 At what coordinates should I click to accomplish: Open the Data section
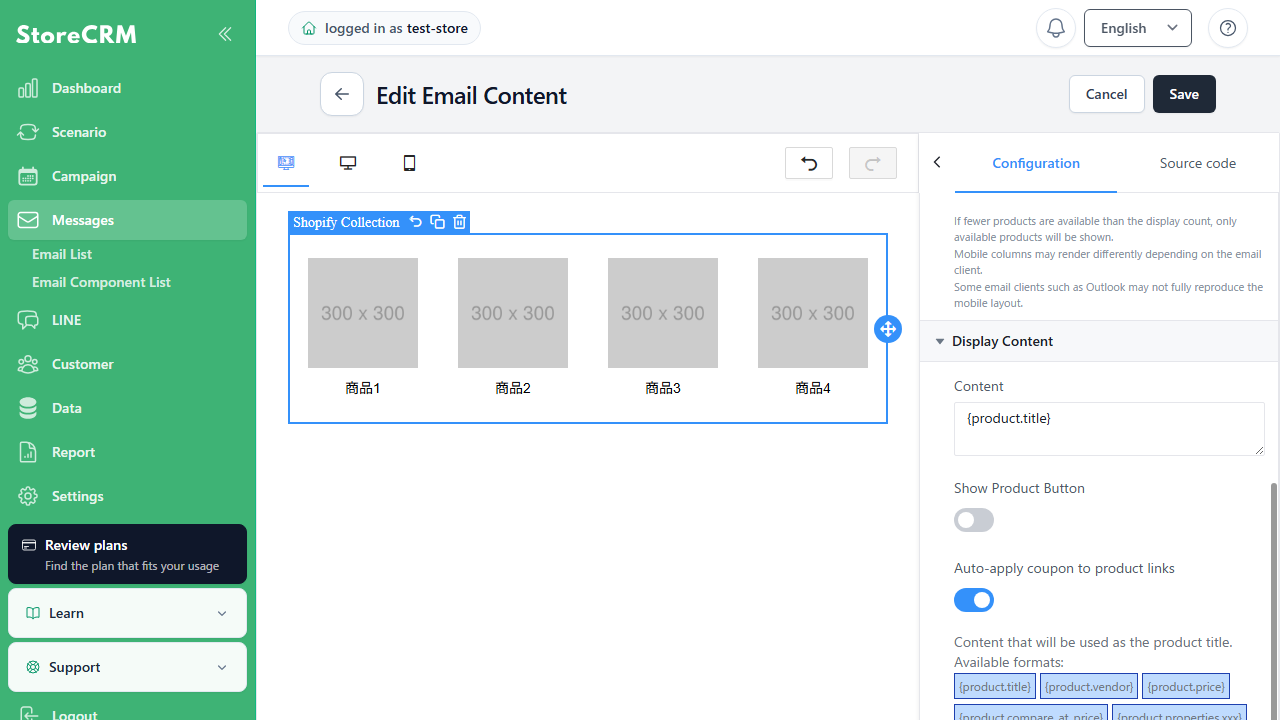[x=127, y=408]
